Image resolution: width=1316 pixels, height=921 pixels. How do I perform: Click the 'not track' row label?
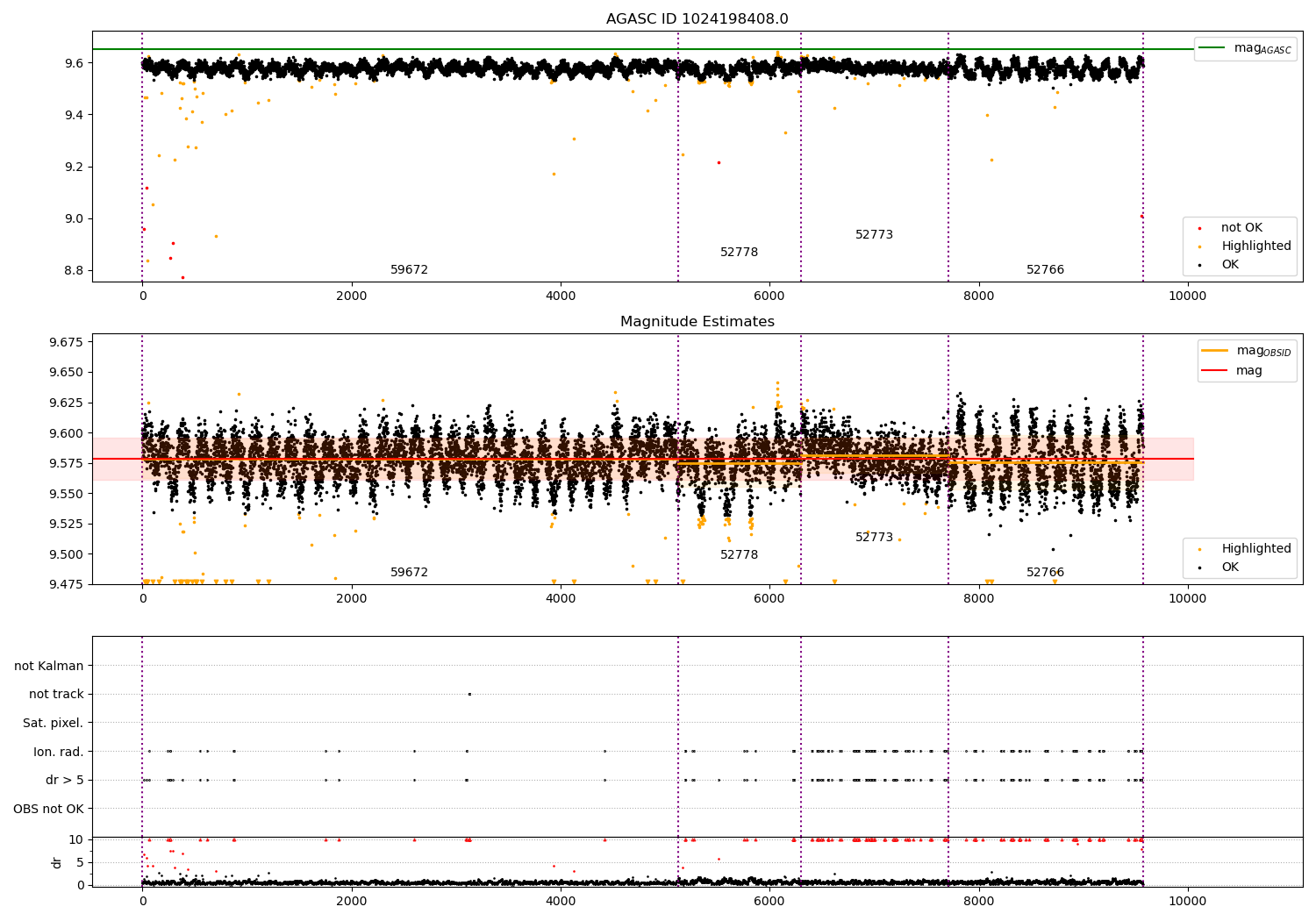click(x=56, y=694)
